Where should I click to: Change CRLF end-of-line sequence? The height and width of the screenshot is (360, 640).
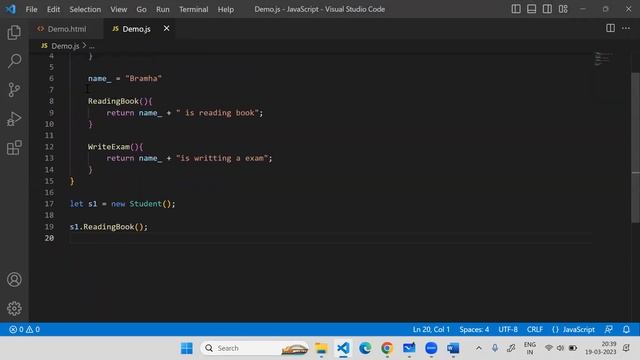[535, 329]
